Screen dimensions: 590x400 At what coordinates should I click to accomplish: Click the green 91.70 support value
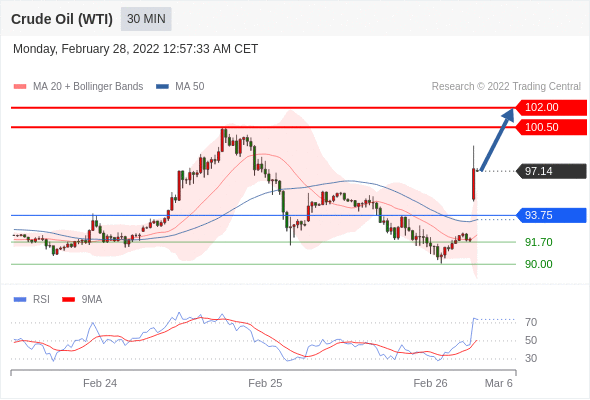tap(538, 242)
